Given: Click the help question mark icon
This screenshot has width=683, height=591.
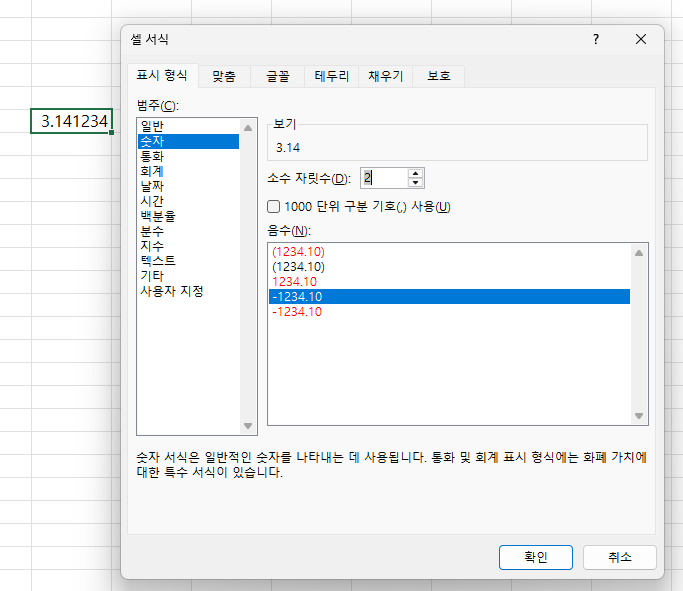Looking at the screenshot, I should click(595, 39).
